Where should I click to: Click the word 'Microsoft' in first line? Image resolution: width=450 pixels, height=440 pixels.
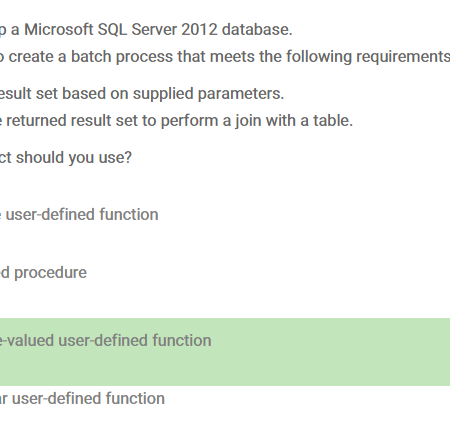click(59, 30)
